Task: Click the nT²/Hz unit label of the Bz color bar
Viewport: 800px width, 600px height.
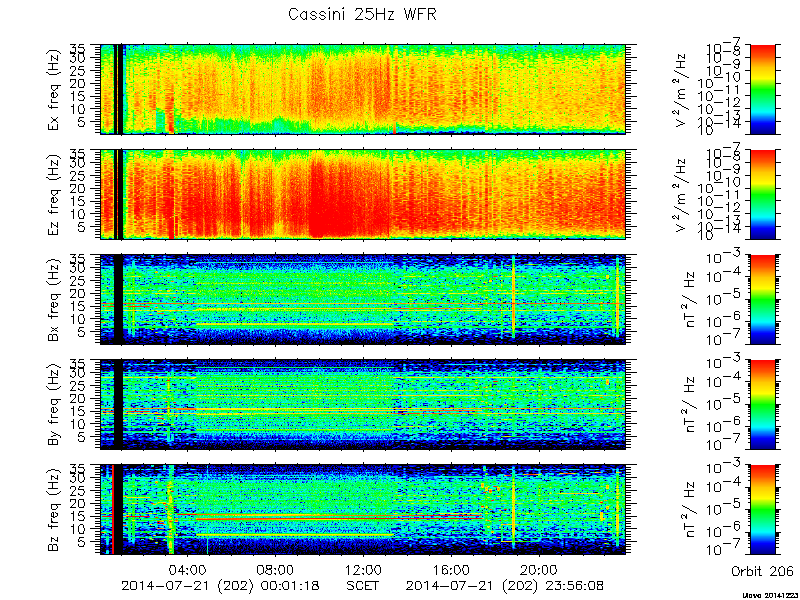Action: click(688, 510)
